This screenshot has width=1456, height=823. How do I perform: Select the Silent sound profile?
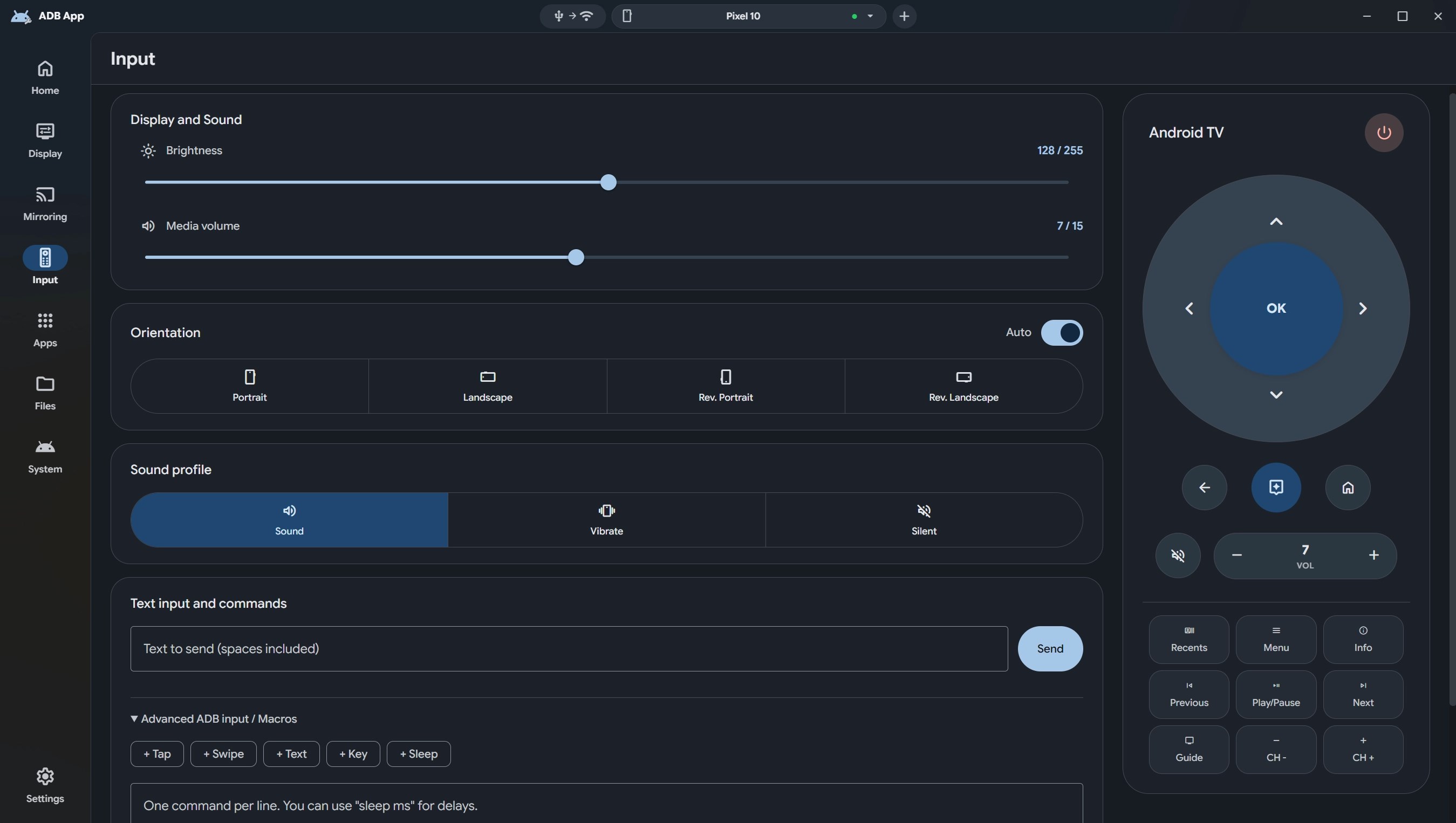(924, 519)
